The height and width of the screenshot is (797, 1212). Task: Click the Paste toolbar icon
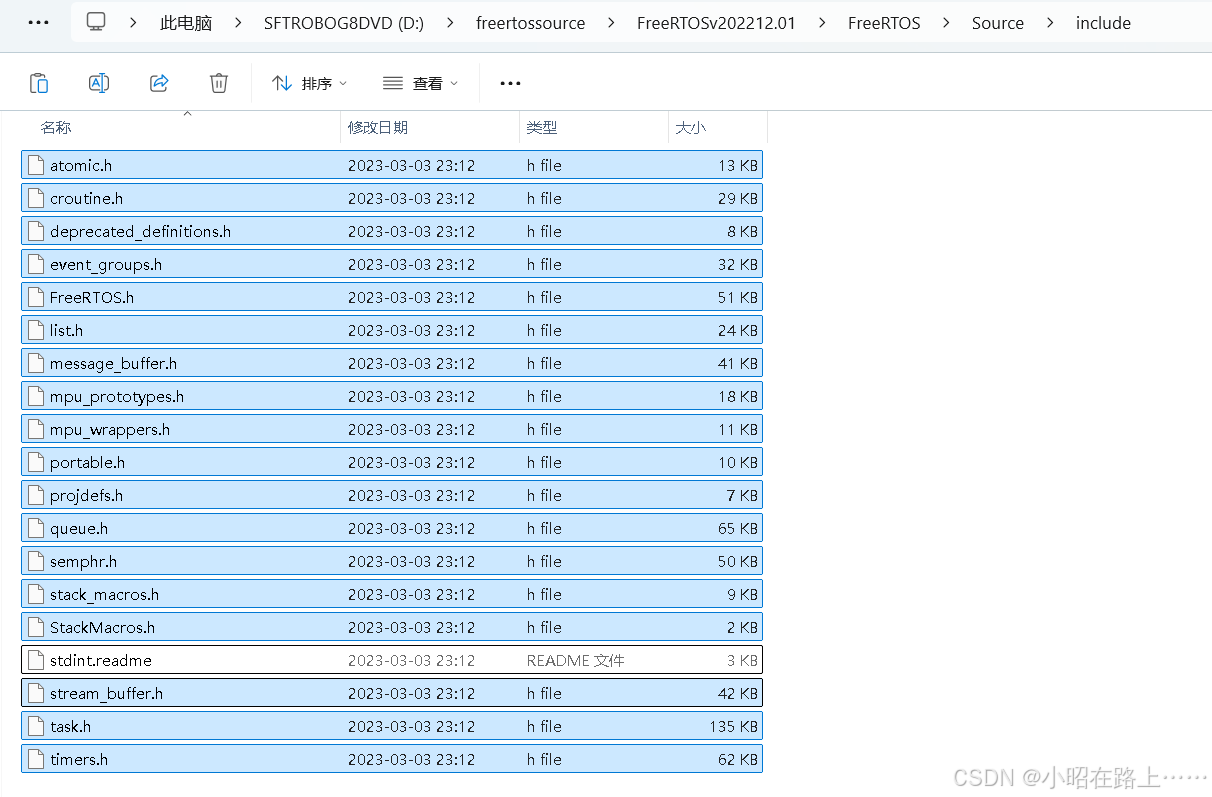38,83
